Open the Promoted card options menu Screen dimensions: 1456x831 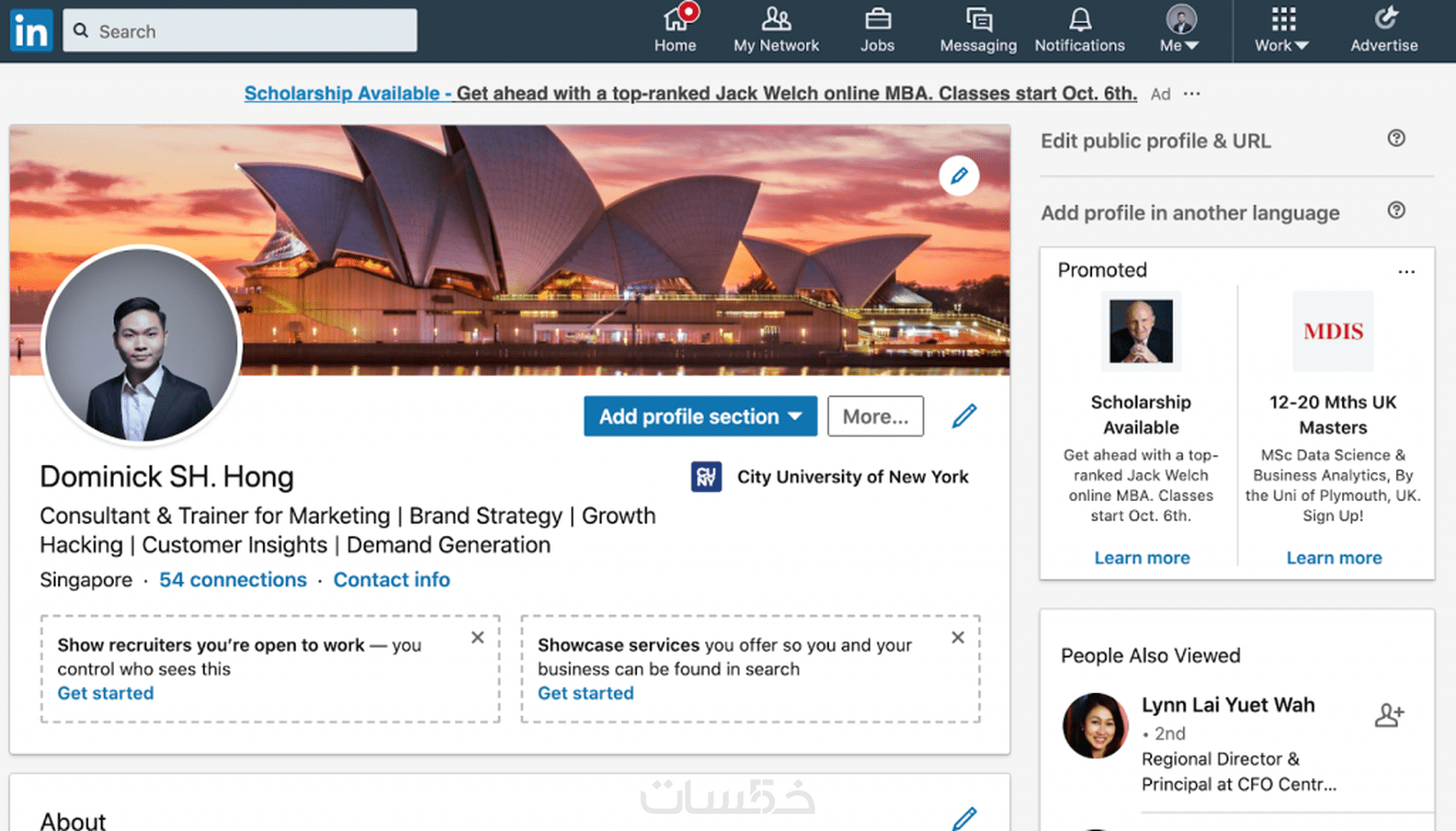[x=1405, y=271]
